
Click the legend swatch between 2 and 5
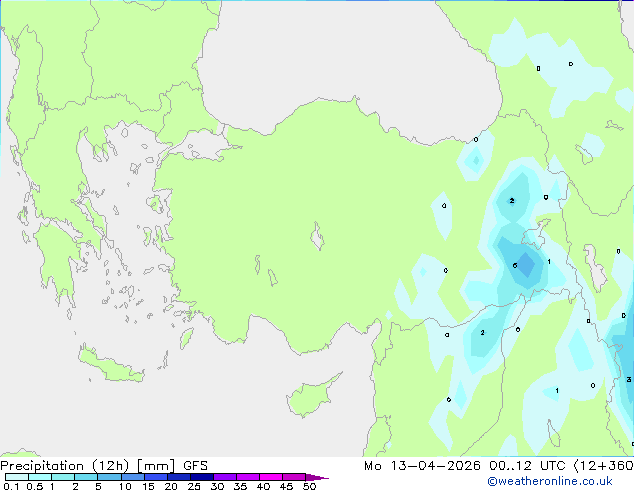[x=86, y=477]
